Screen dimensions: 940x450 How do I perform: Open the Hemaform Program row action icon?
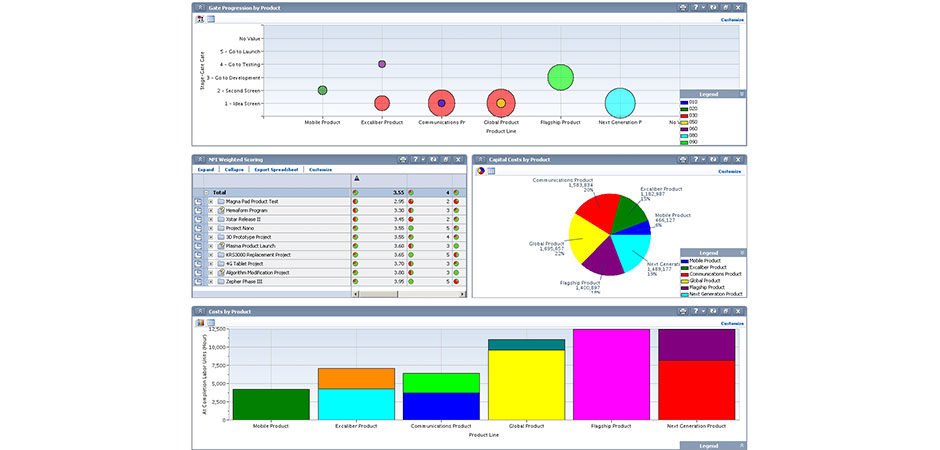pos(198,211)
